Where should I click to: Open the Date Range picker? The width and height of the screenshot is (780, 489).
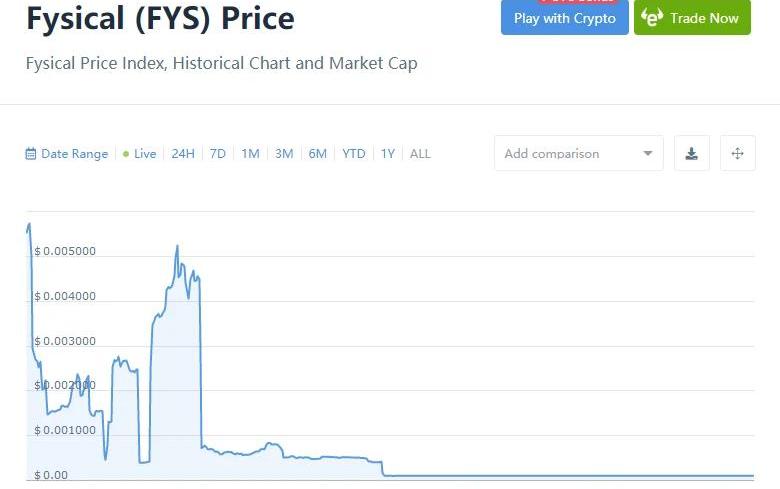[73, 154]
